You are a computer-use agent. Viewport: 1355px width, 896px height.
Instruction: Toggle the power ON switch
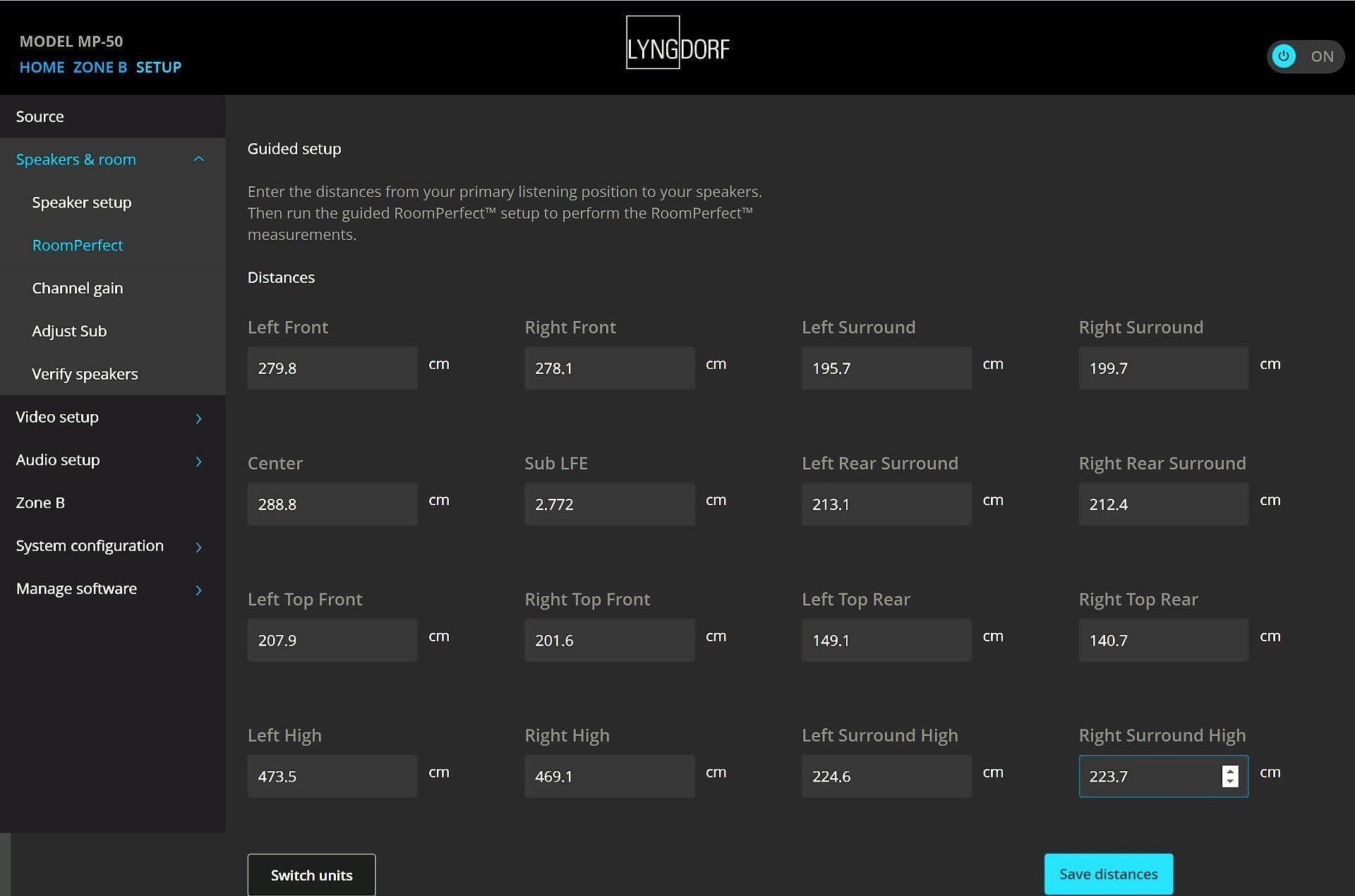(1304, 56)
